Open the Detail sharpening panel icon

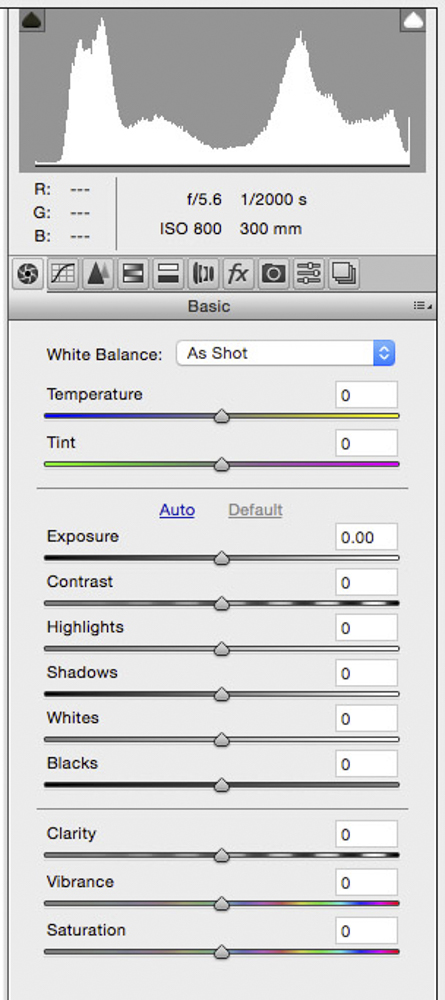98,274
